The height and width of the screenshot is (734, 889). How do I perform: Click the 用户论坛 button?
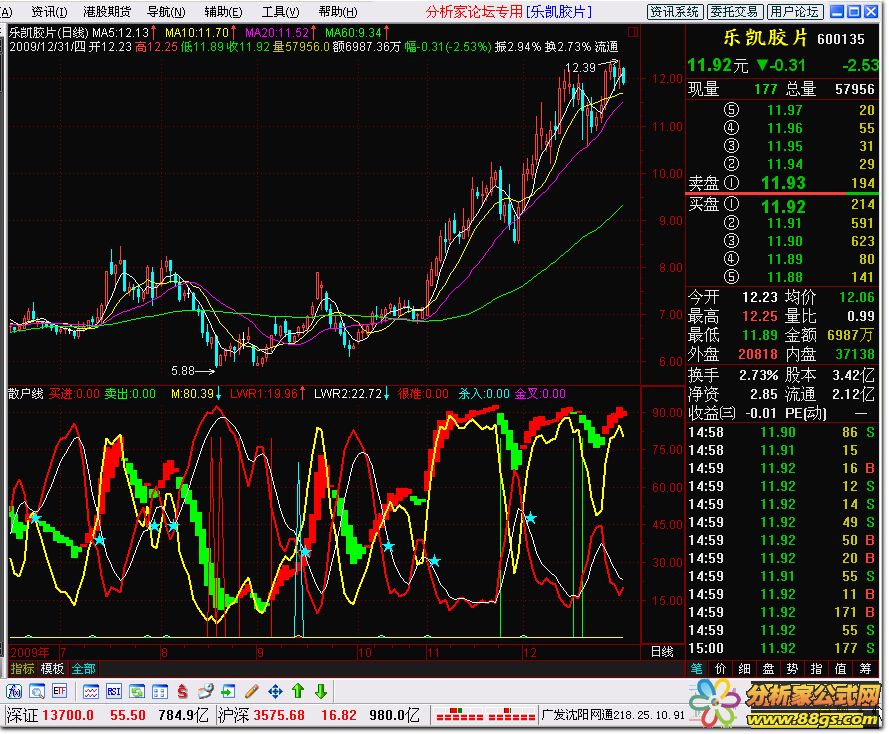794,12
